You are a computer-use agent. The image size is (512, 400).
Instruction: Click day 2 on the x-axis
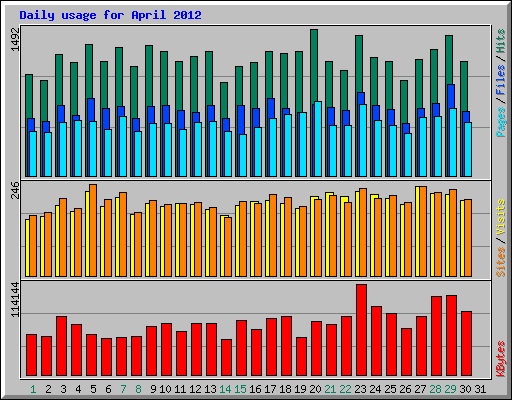pyautogui.click(x=48, y=389)
